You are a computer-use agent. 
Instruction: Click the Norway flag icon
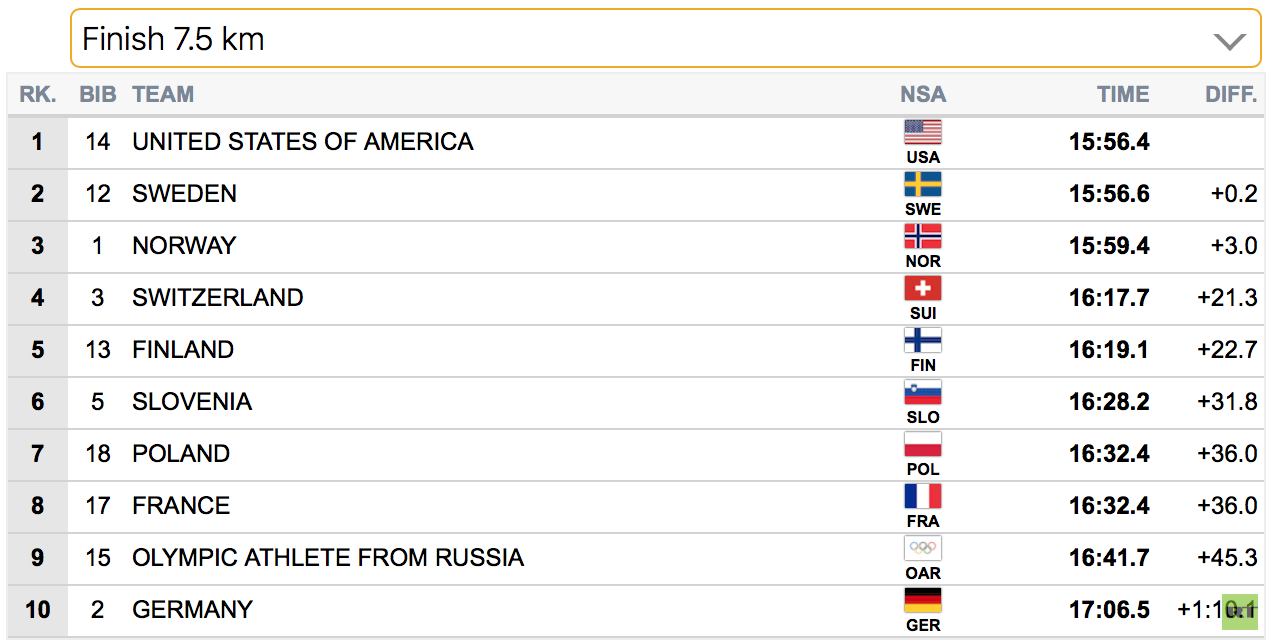(923, 236)
